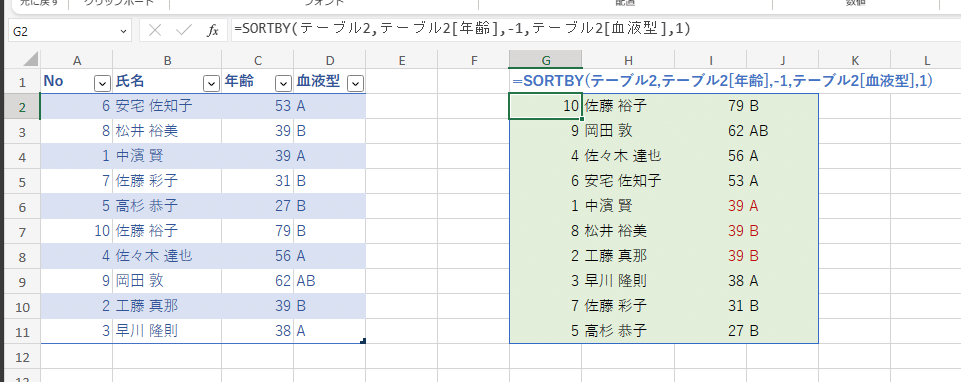Click cell B7 with 佐藤 裕子 in table

pos(167,231)
